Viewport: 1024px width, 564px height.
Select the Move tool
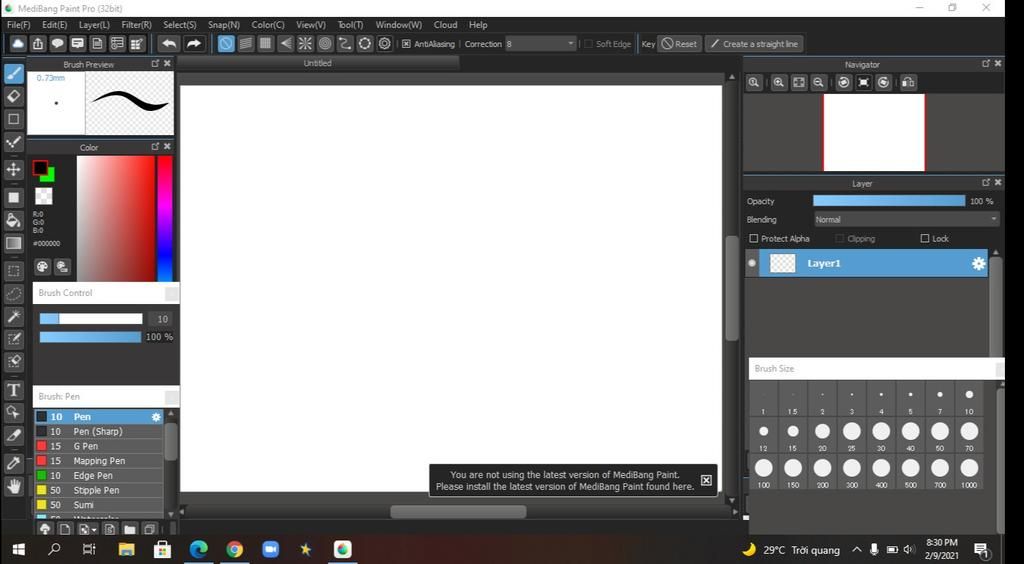click(x=14, y=170)
